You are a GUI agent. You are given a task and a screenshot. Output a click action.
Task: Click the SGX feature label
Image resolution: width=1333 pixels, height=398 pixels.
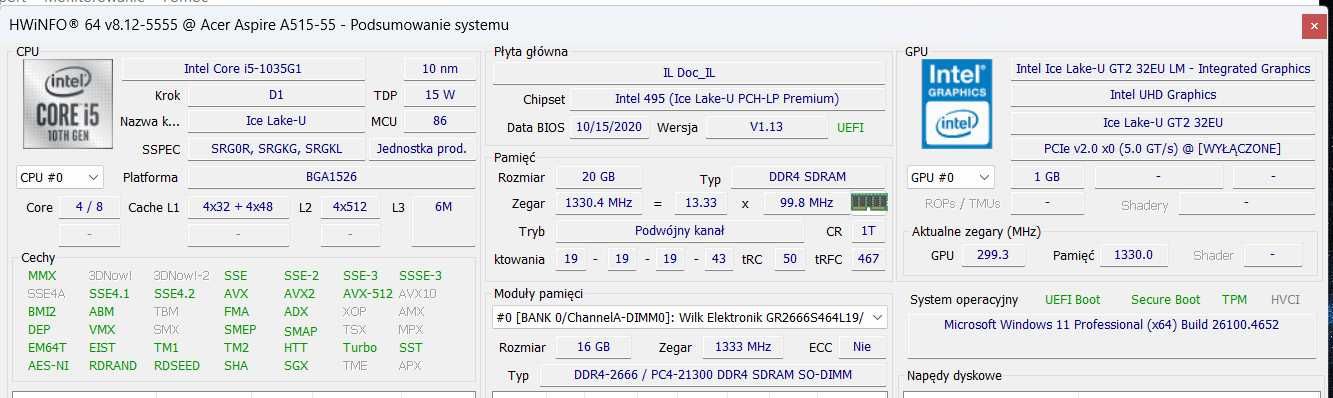(x=296, y=366)
